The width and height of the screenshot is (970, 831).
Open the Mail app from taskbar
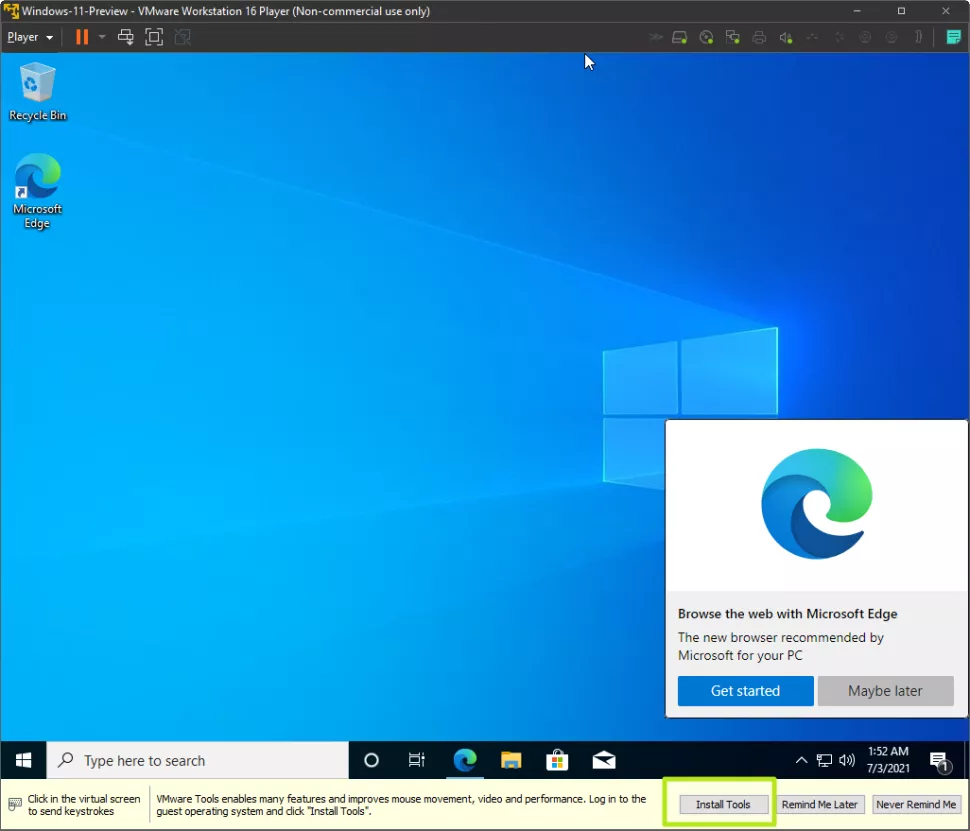coord(604,760)
